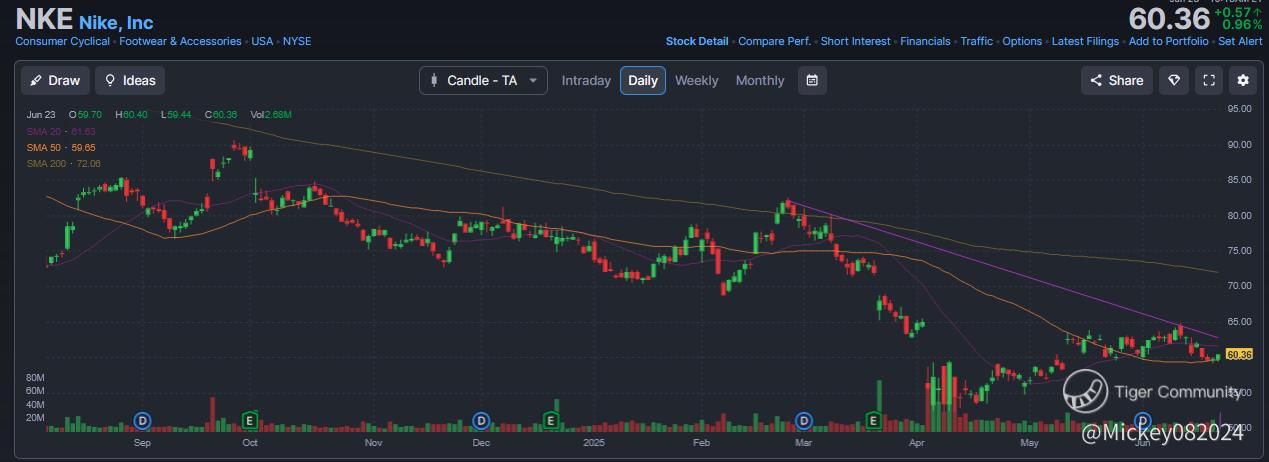Image resolution: width=1269 pixels, height=462 pixels.
Task: Click the dividend marker near March
Action: (x=802, y=419)
